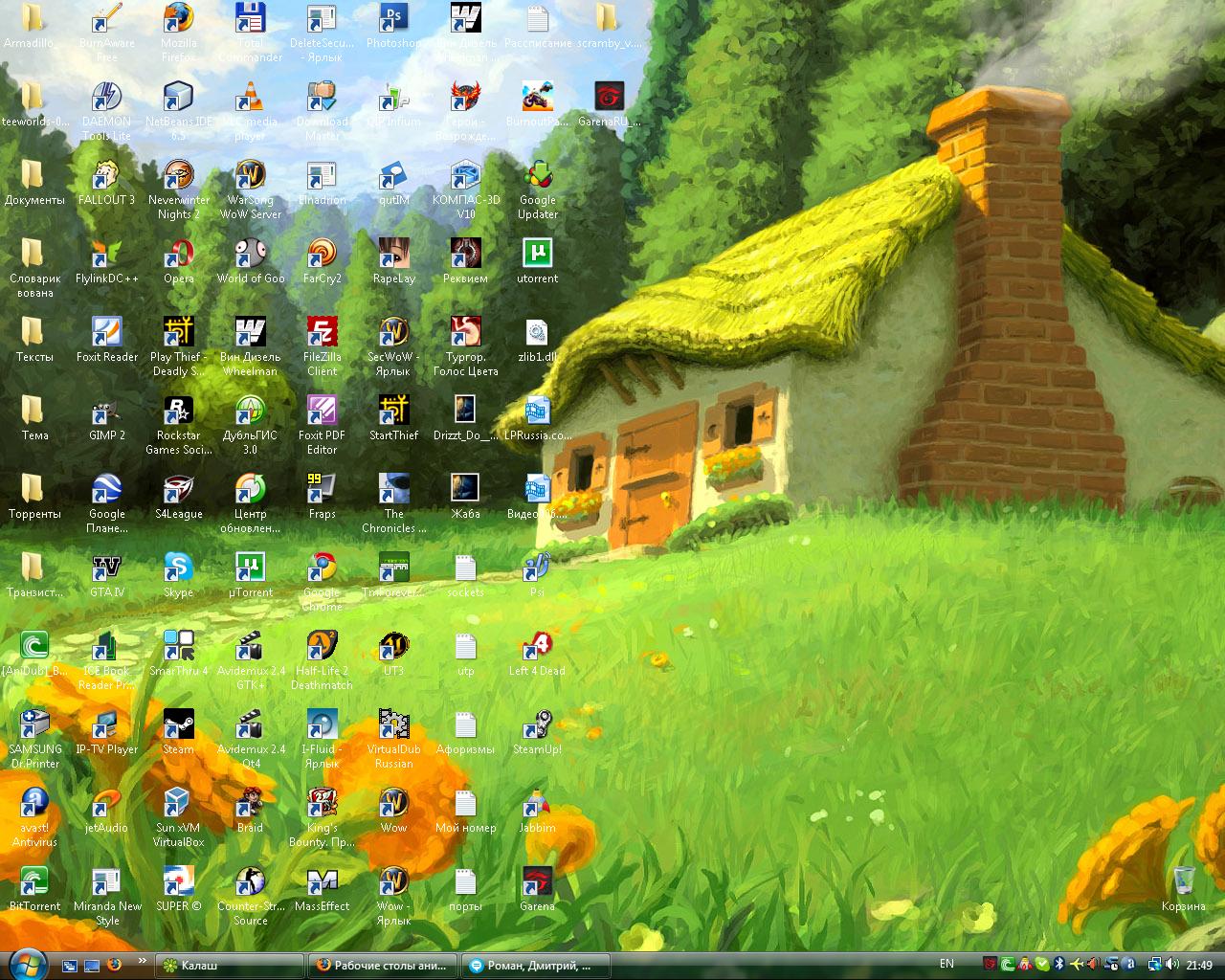The width and height of the screenshot is (1225, 980).
Task: Open Counter-Strike Source shortcut
Action: tap(251, 896)
